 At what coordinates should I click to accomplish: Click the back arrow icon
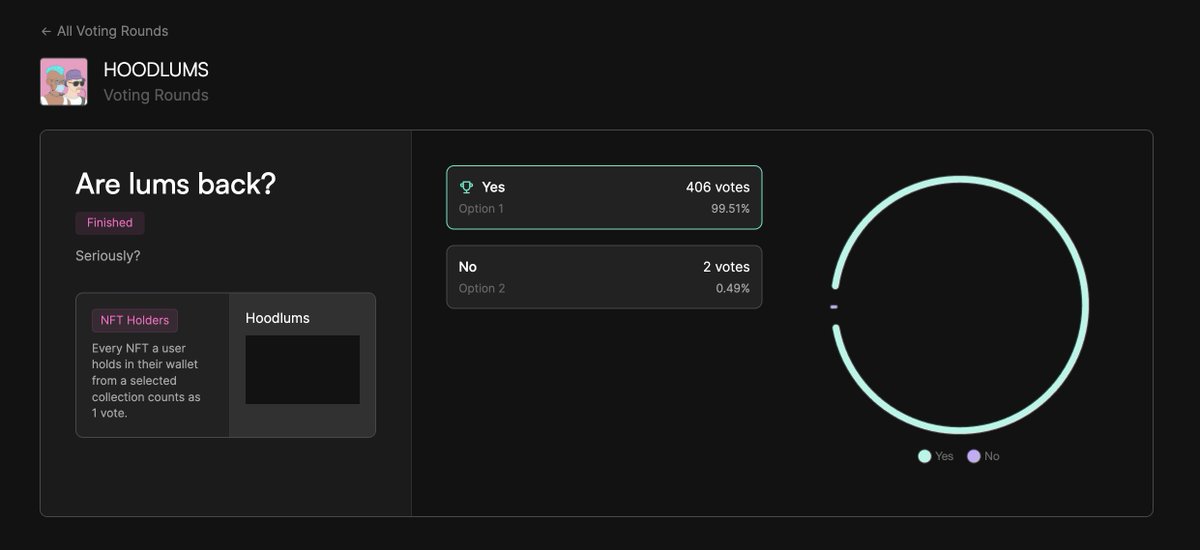pos(46,32)
